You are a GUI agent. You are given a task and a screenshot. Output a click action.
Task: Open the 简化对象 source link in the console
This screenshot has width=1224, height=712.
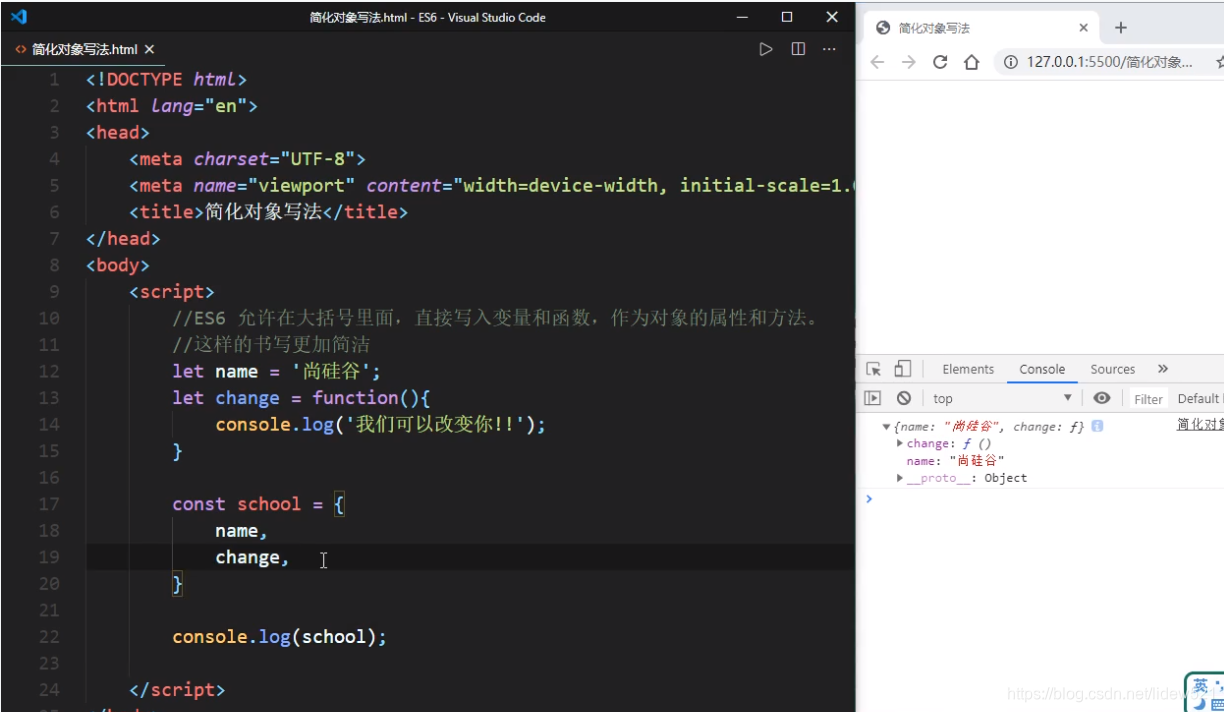[x=1200, y=424]
